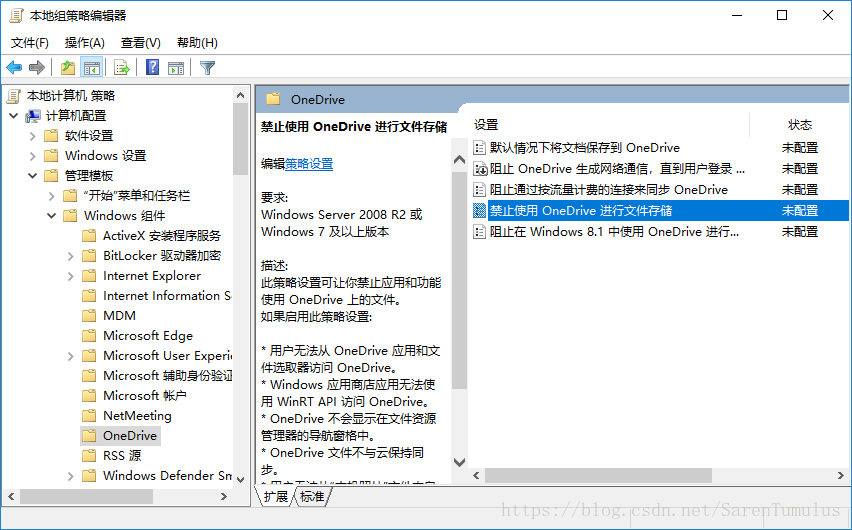This screenshot has width=852, height=530.
Task: Sort by the 状态 column header
Action: pos(800,125)
